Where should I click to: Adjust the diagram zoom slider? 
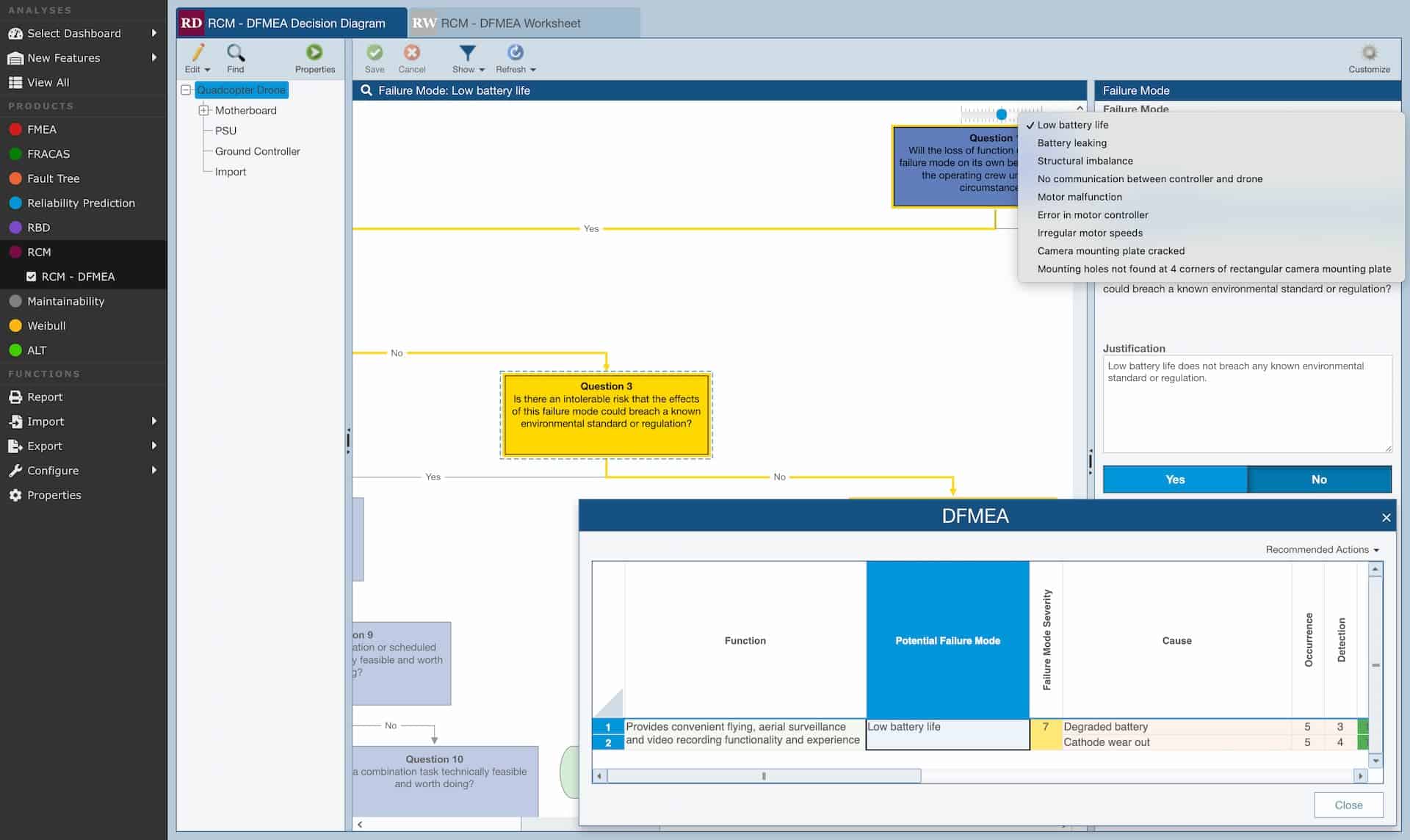coord(1002,115)
